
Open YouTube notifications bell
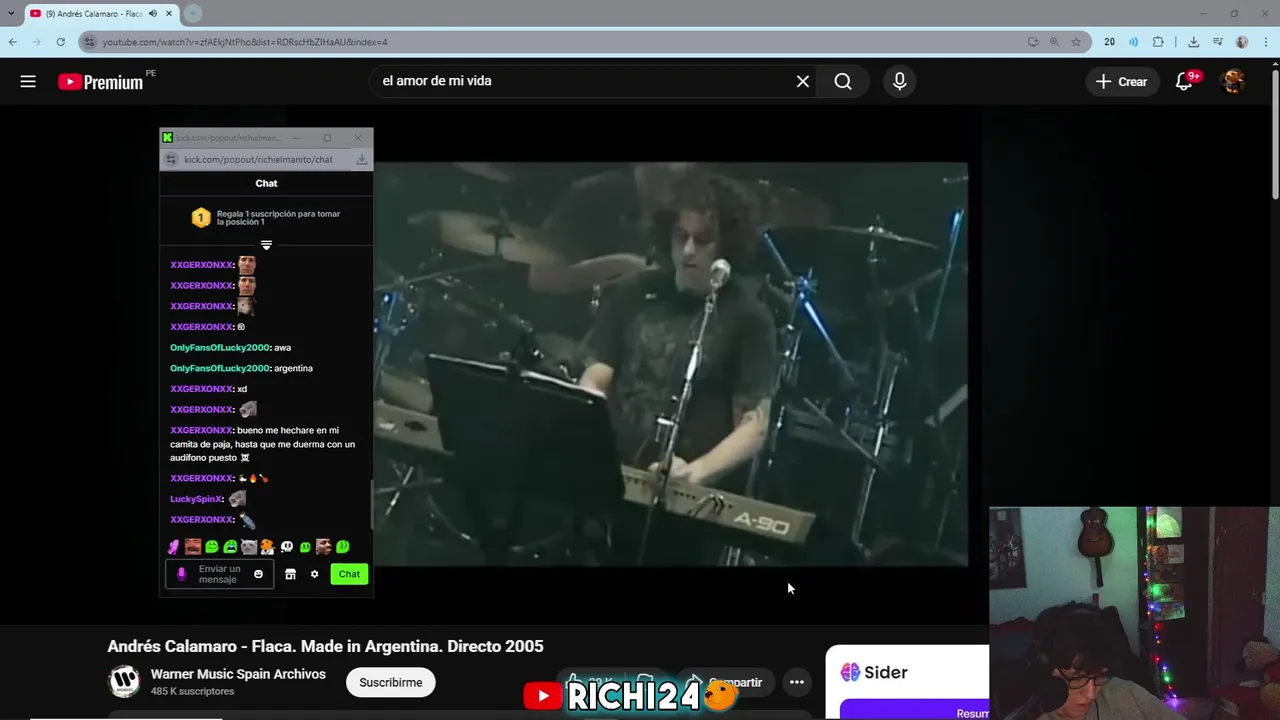[x=1184, y=82]
